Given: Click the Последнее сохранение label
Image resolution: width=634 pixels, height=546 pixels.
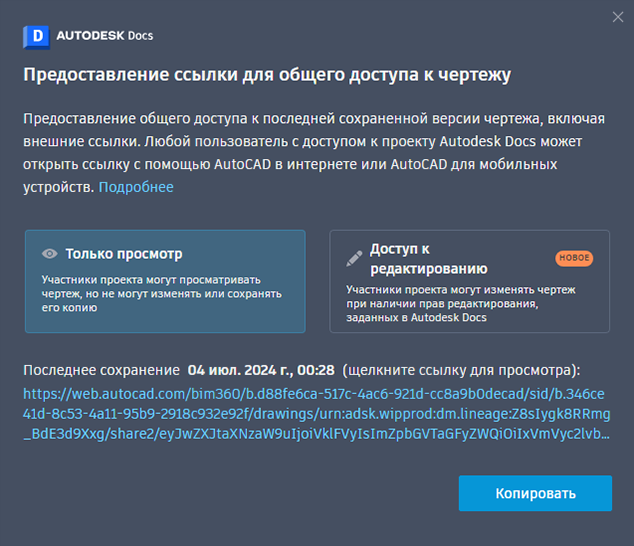Looking at the screenshot, I should 101,370.
